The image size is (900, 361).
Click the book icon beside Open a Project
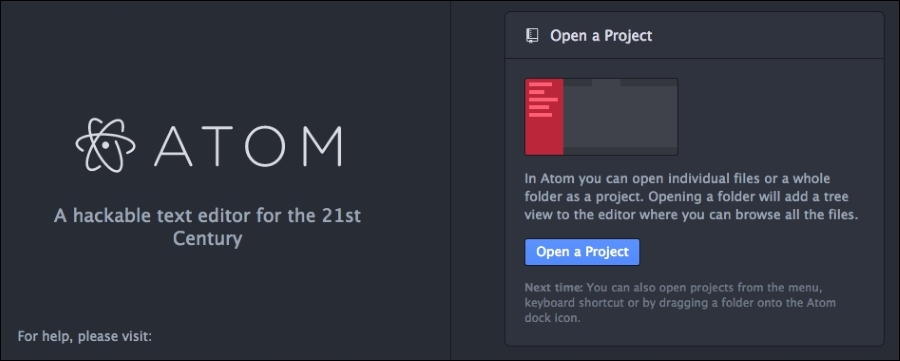pos(533,36)
